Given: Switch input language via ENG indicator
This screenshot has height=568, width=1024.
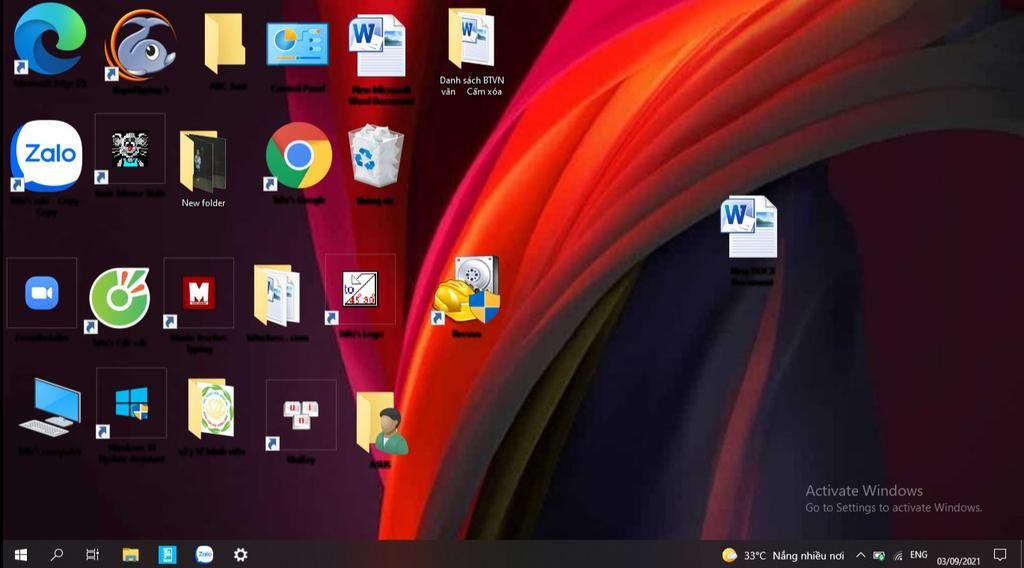Looking at the screenshot, I should [x=919, y=555].
